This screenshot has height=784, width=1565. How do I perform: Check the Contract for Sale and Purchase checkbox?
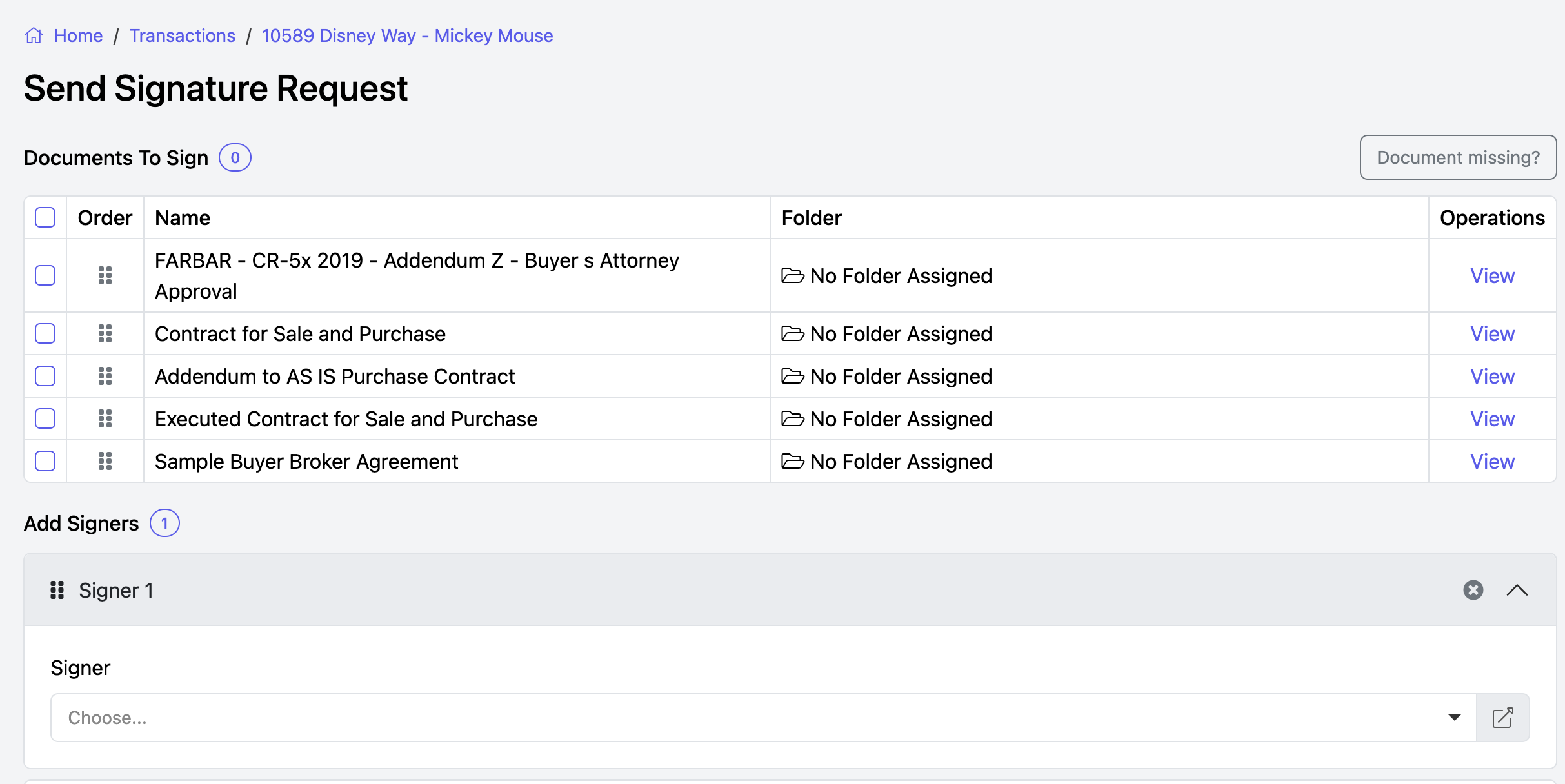(x=45, y=333)
